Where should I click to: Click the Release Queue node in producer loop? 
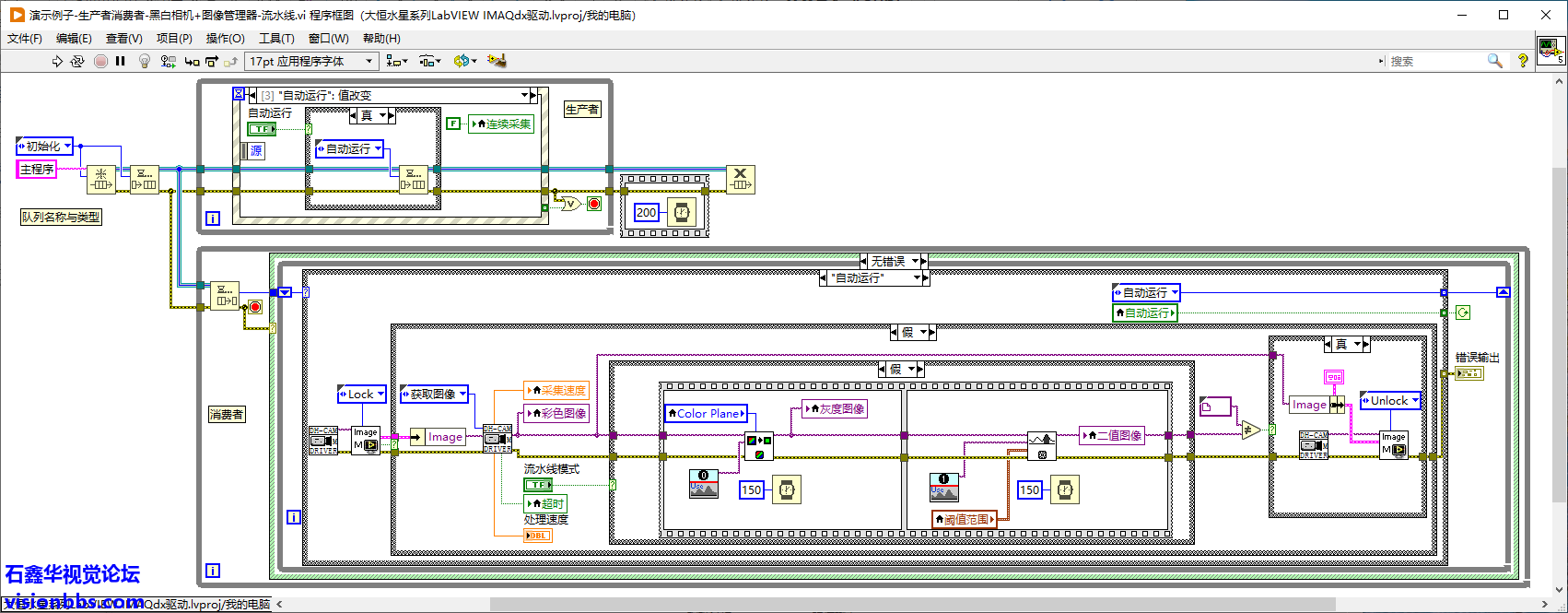click(x=740, y=179)
